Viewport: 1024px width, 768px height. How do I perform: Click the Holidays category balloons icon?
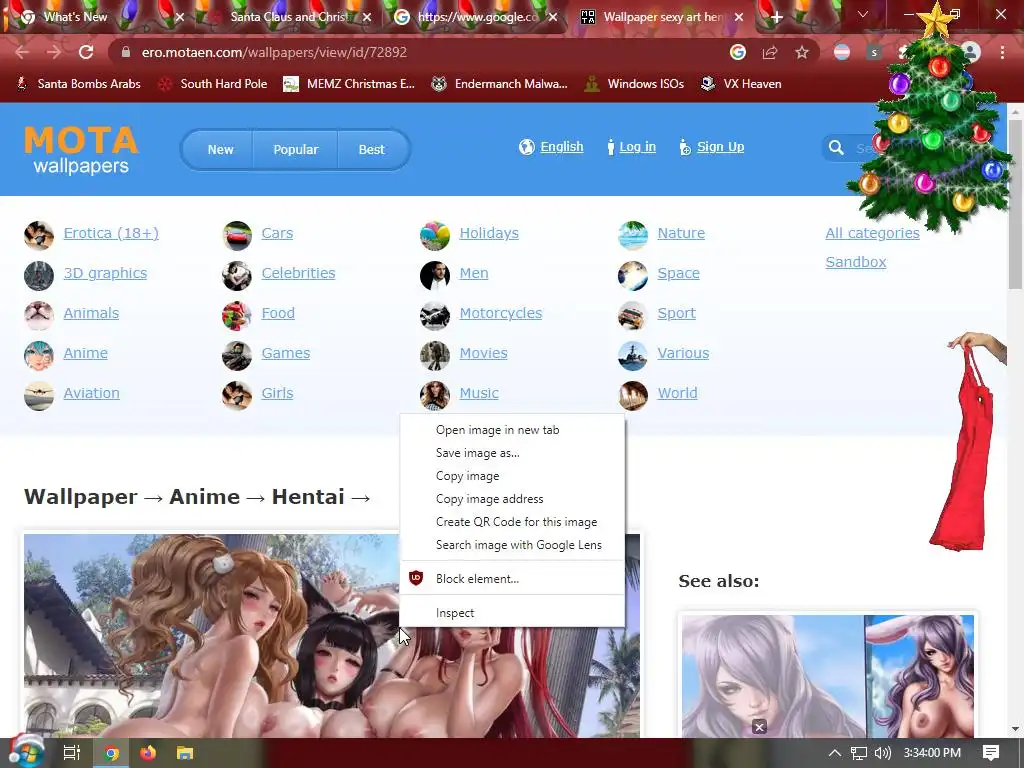pyautogui.click(x=435, y=235)
